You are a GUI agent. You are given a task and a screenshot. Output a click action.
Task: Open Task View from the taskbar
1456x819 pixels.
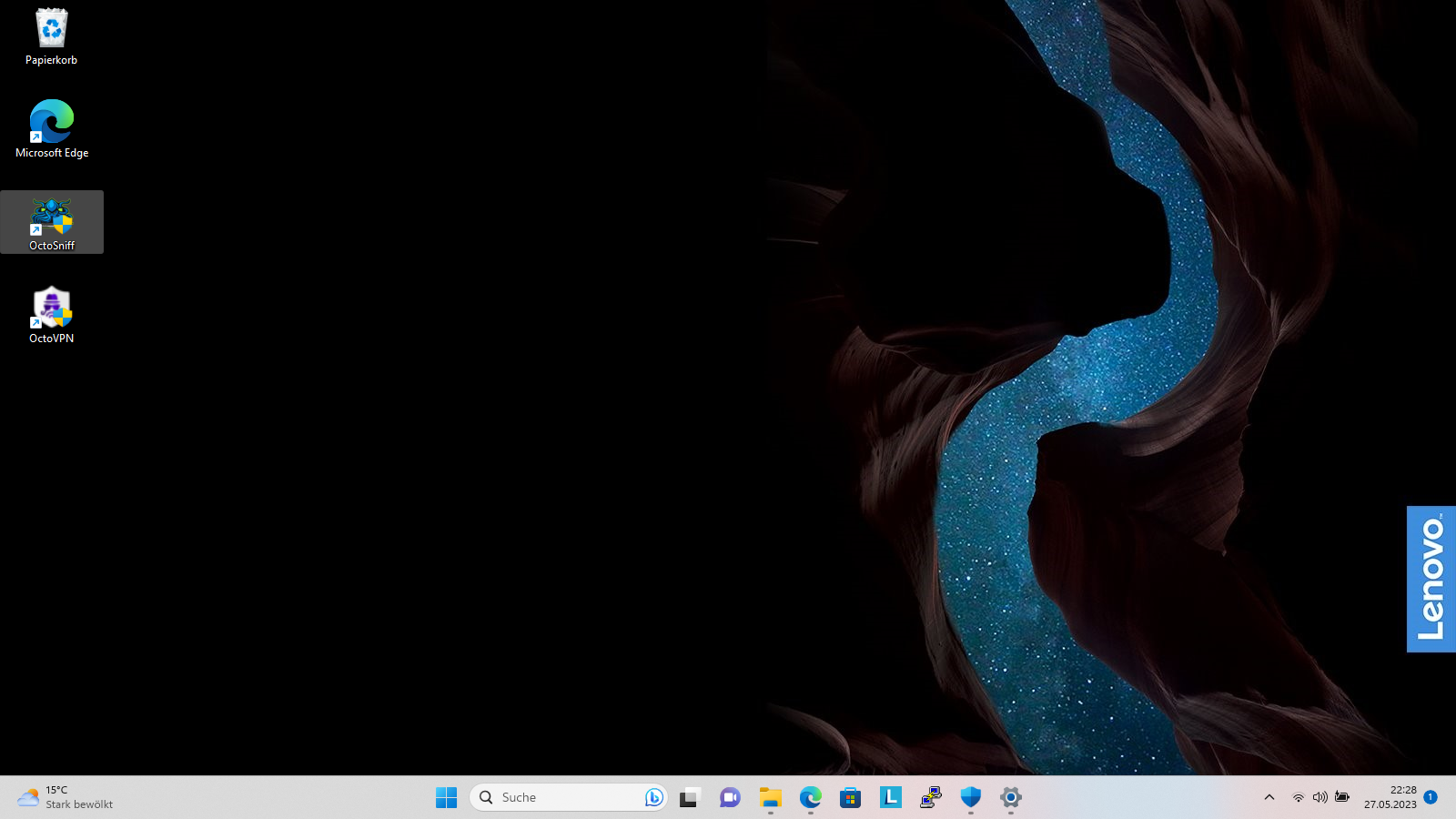tap(690, 798)
